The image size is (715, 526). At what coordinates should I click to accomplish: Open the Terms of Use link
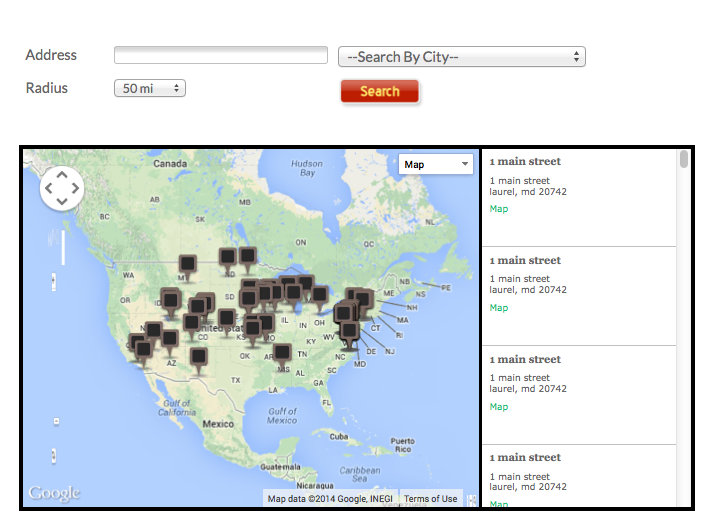click(x=430, y=498)
